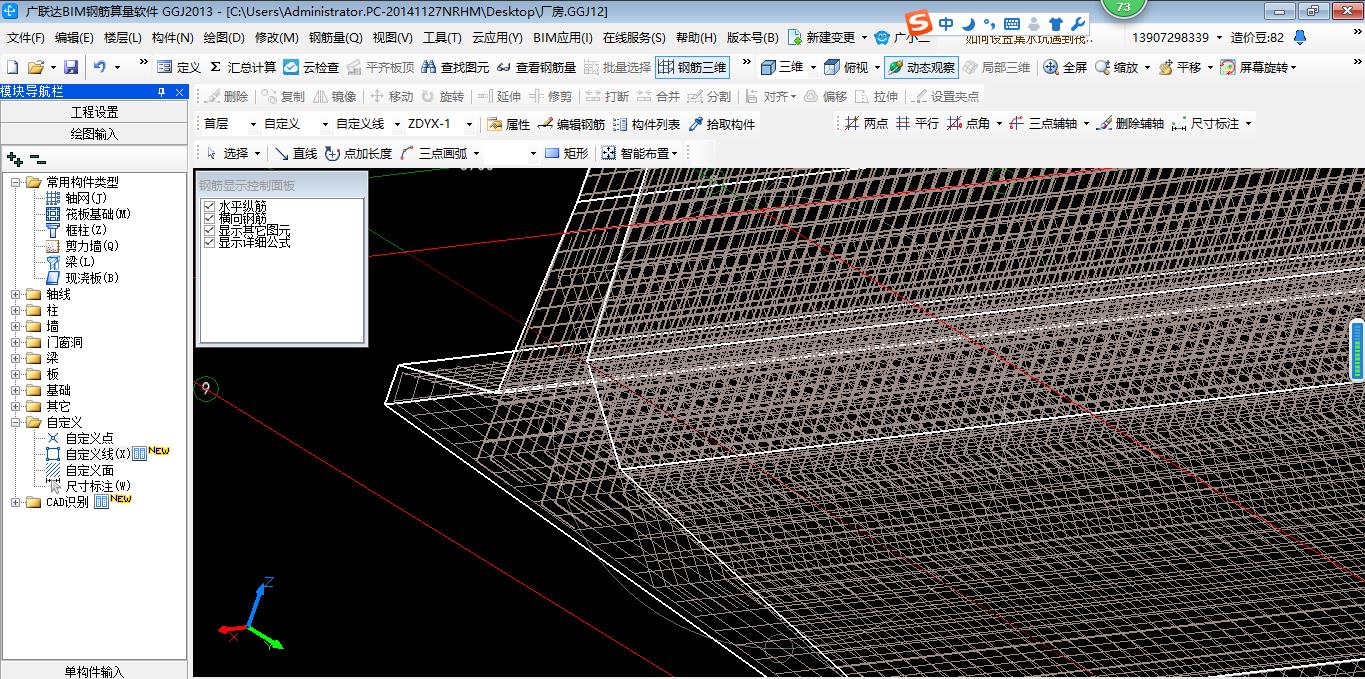Expand the 基础 tree folder
Image resolution: width=1365 pixels, height=679 pixels.
[x=16, y=390]
